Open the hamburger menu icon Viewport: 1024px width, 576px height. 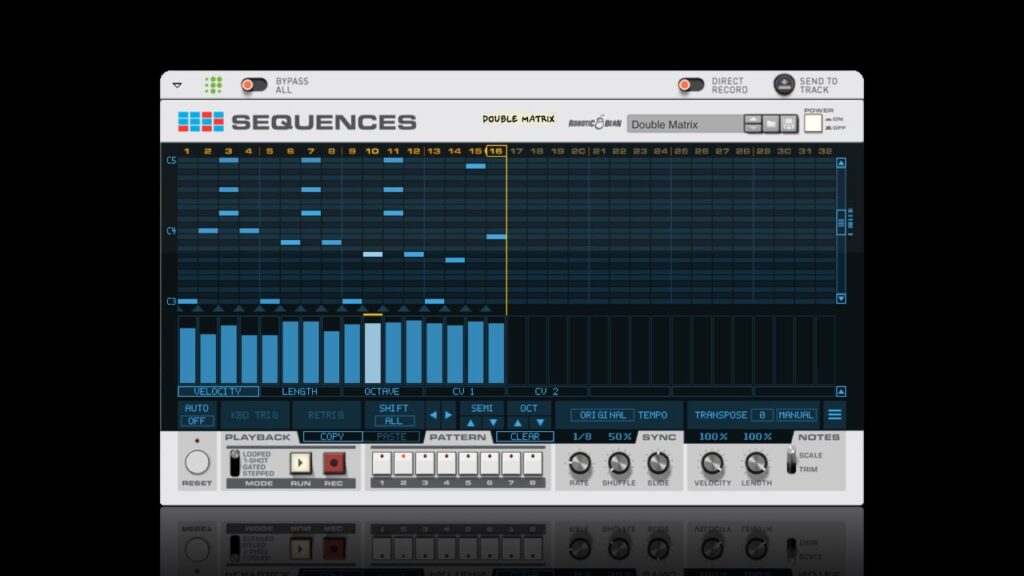(835, 415)
